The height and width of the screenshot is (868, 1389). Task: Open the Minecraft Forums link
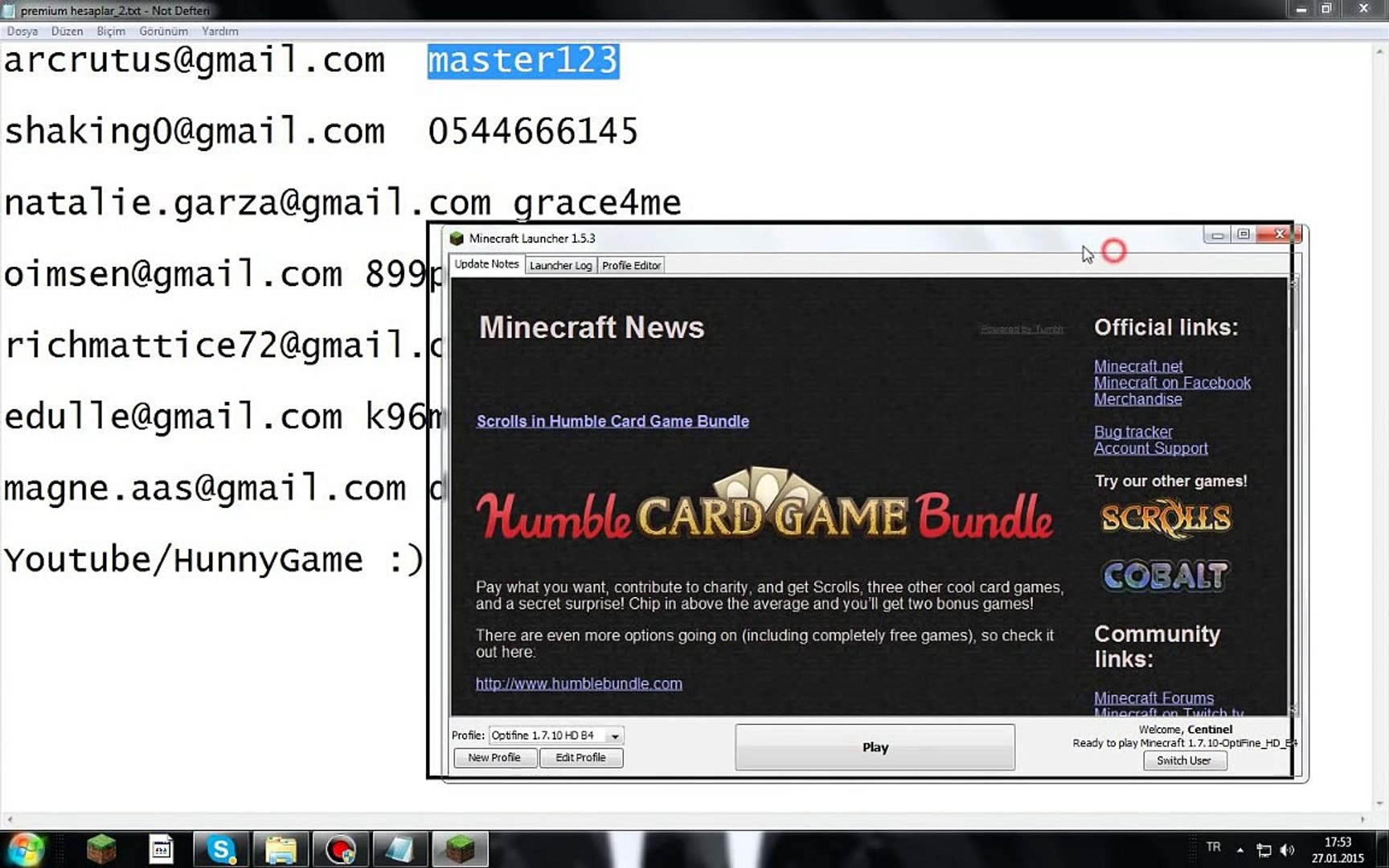1153,698
